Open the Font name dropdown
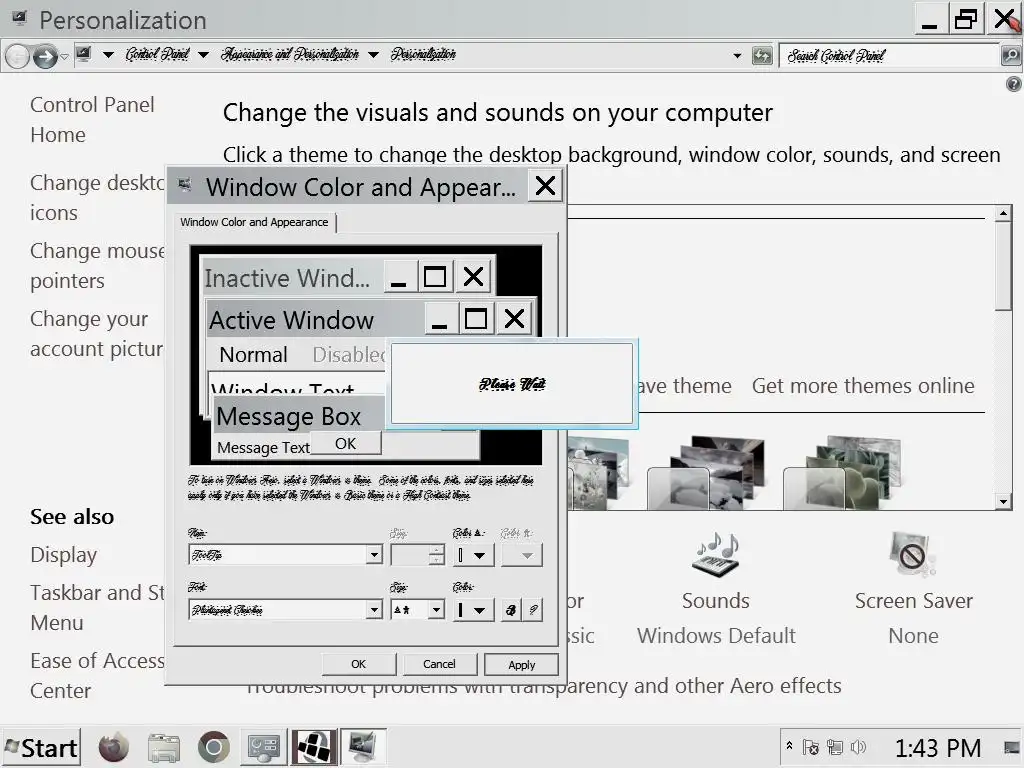This screenshot has height=768, width=1024. pyautogui.click(x=285, y=609)
